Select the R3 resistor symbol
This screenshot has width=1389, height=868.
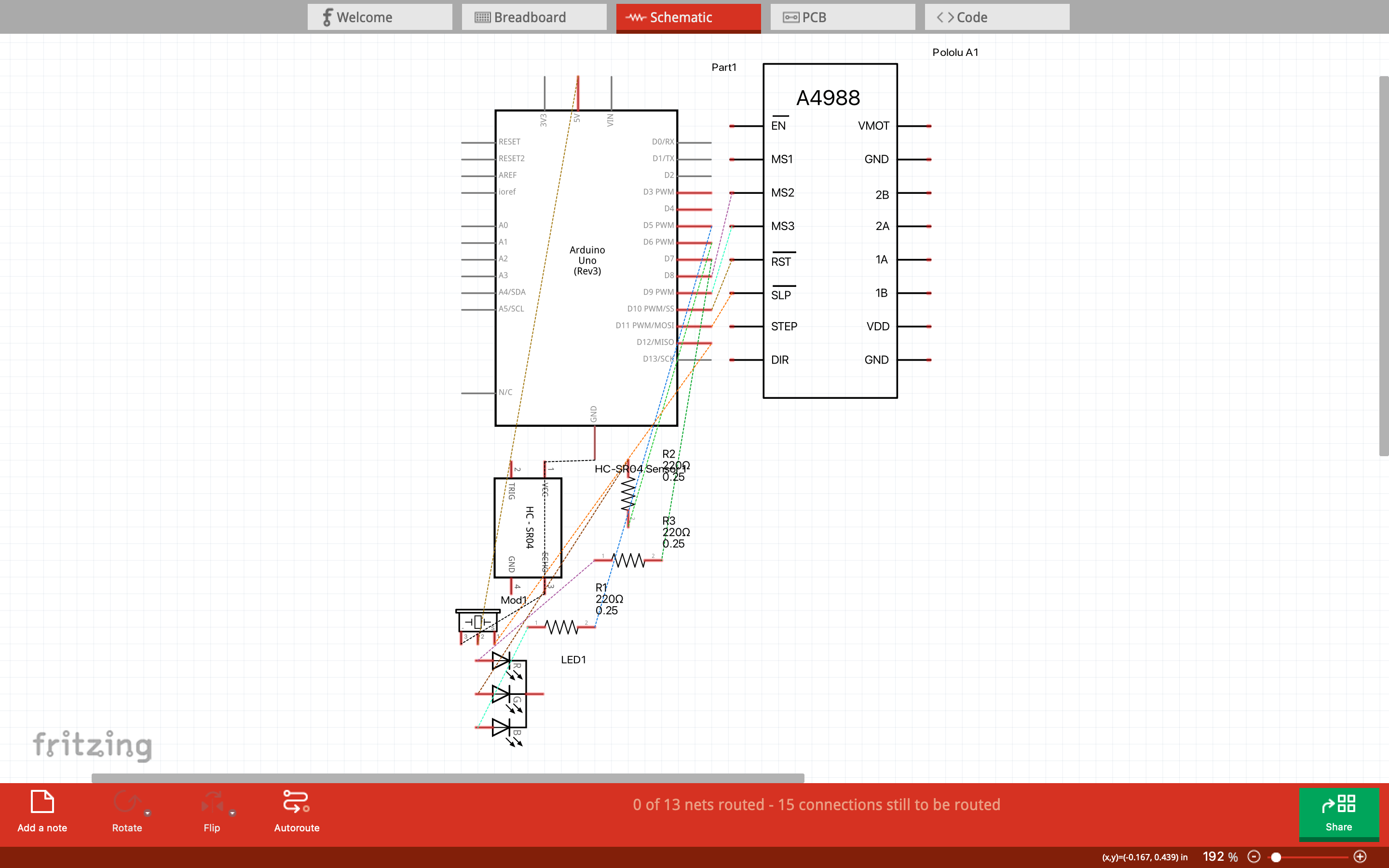[628, 560]
